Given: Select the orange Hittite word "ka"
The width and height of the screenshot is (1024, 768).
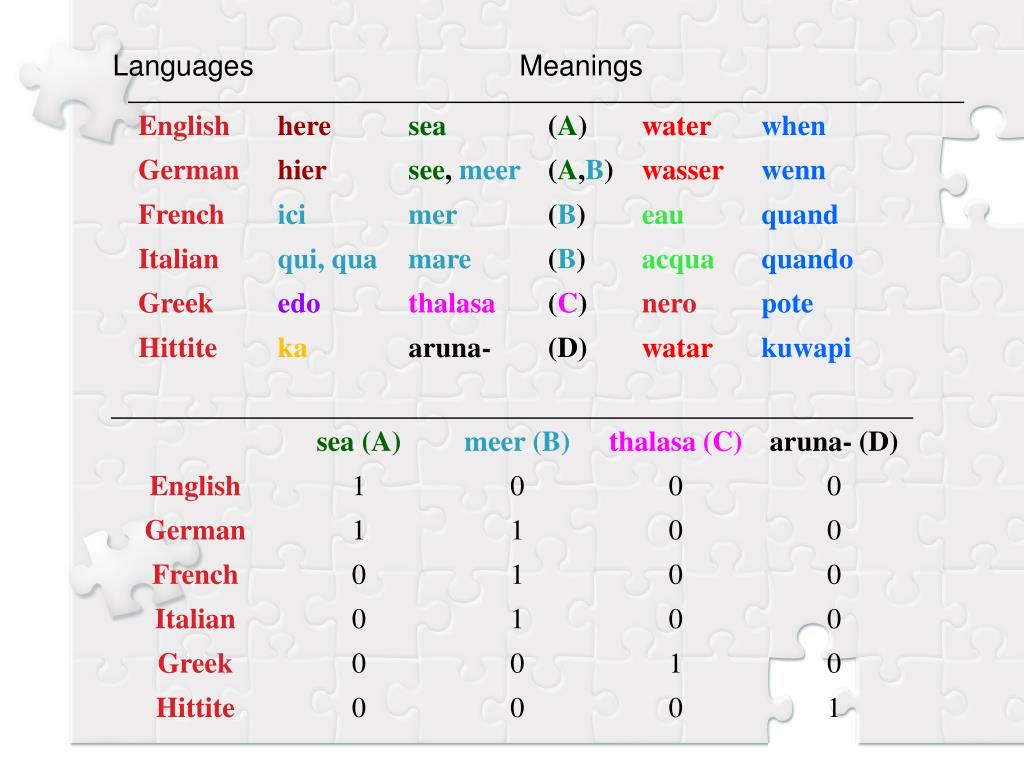Looking at the screenshot, I should (x=292, y=349).
